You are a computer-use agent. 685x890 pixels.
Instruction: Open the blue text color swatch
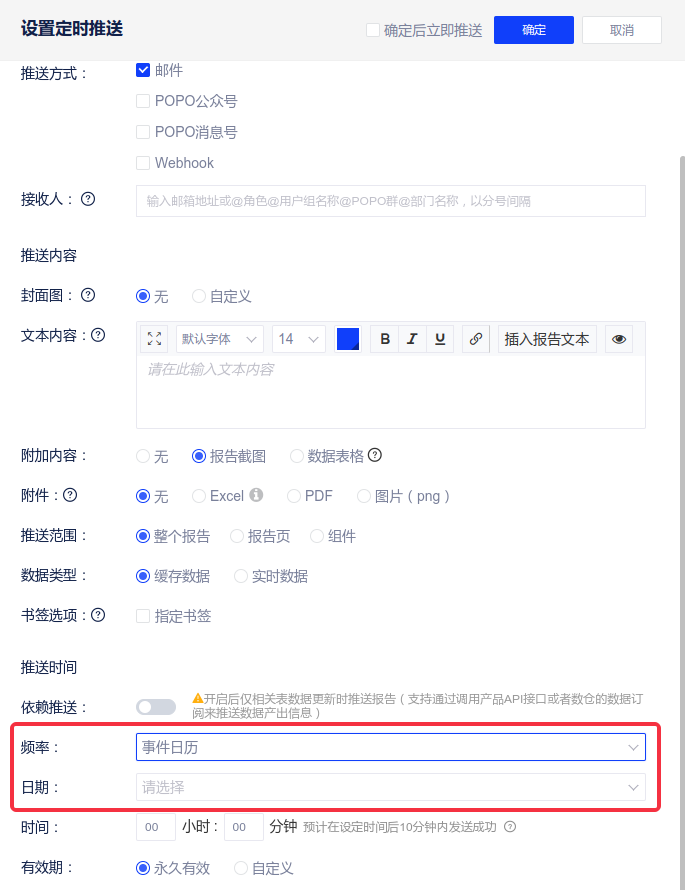[348, 339]
